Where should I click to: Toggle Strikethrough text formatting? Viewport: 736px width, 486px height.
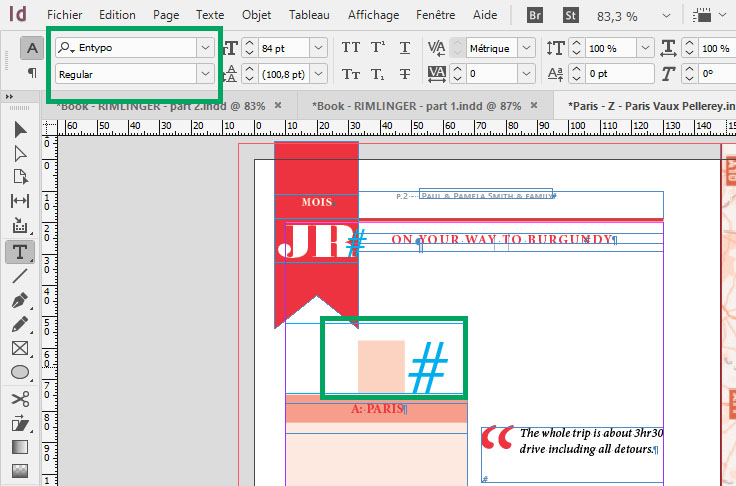point(404,74)
